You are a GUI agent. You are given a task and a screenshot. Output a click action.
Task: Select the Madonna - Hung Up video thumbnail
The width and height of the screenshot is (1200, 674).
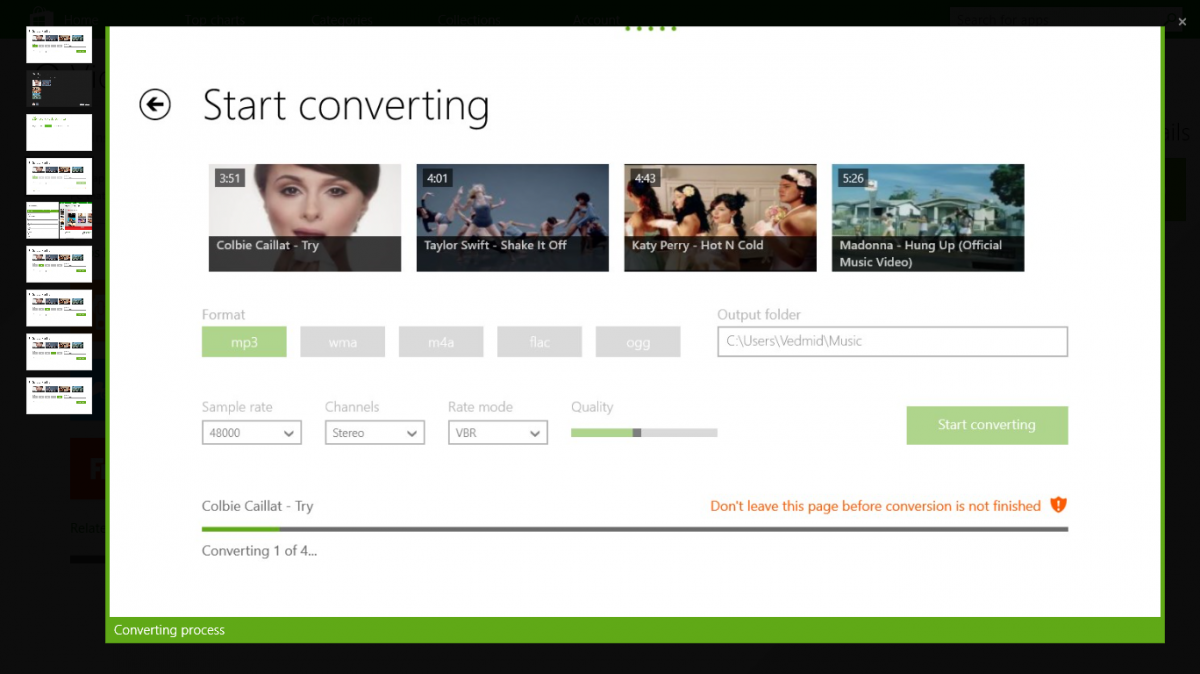click(928, 218)
